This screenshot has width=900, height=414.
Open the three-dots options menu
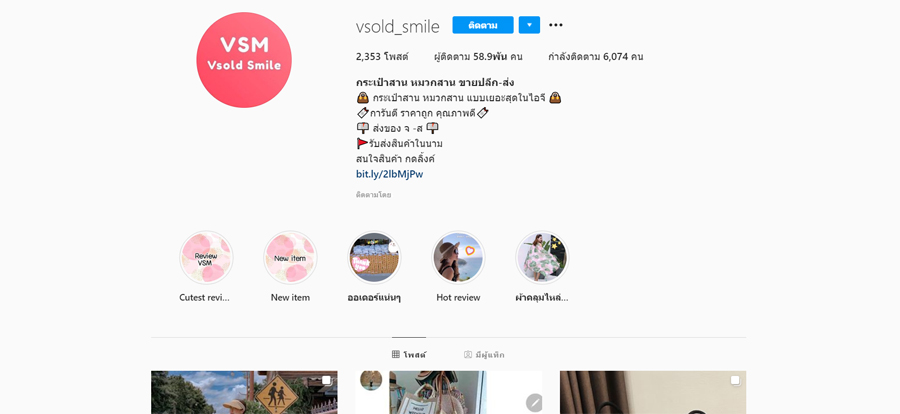tap(555, 25)
